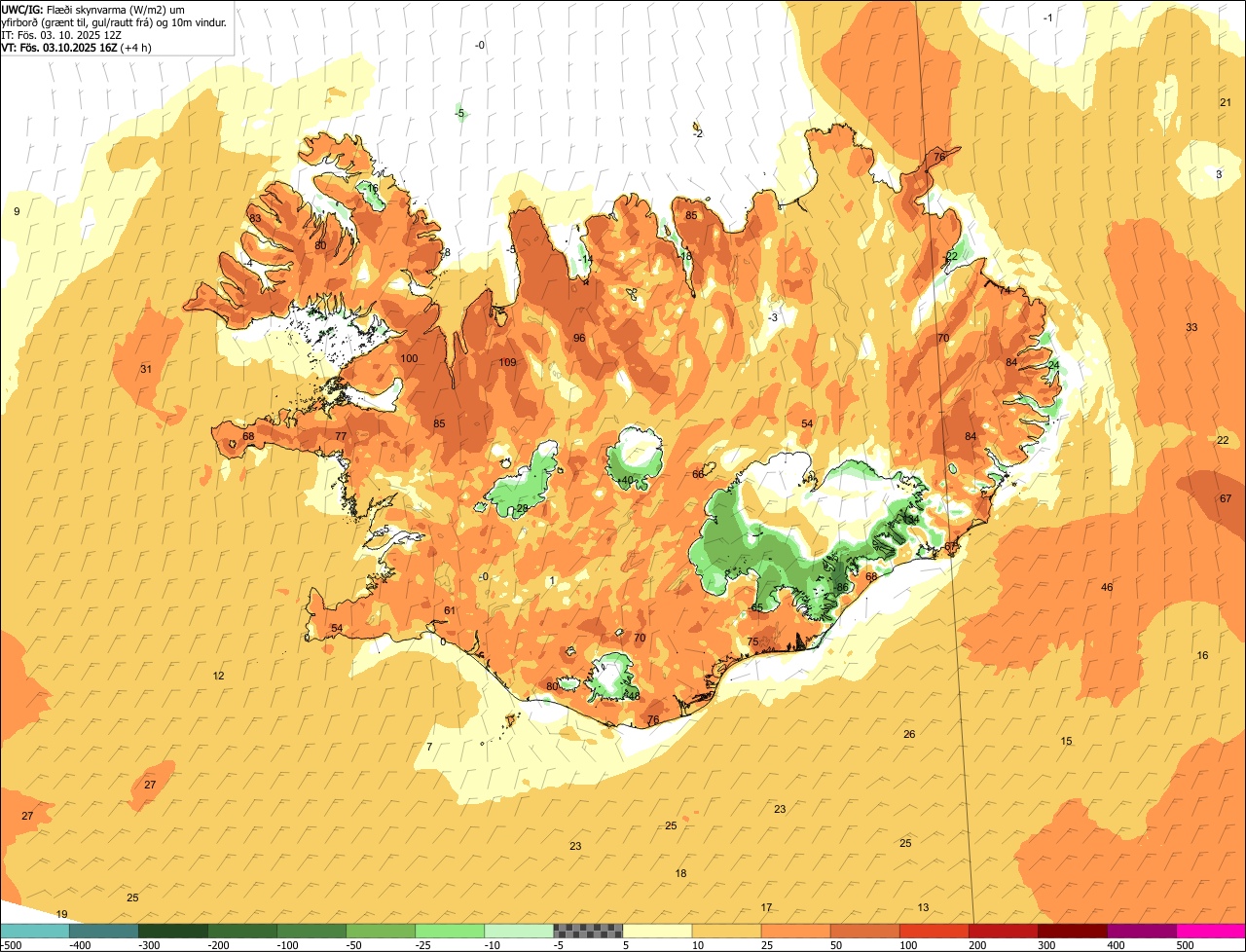Screen dimensions: 1246x952
Task: Click the legend label '100'
Action: pyautogui.click(x=907, y=944)
